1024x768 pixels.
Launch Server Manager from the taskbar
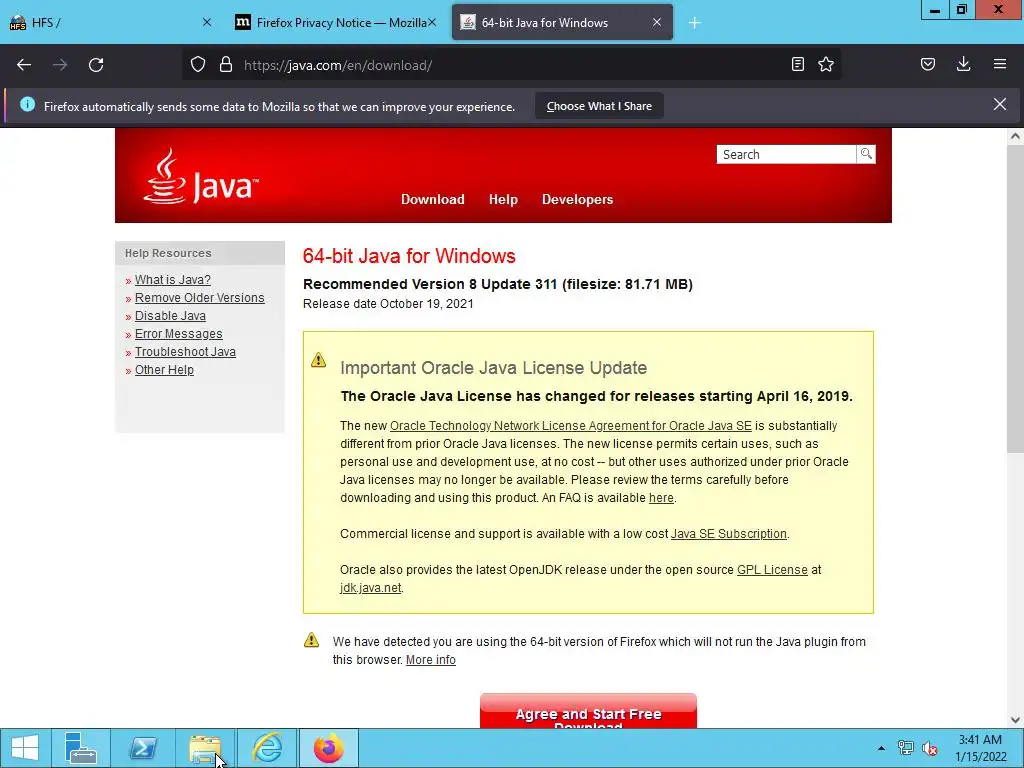click(81, 748)
